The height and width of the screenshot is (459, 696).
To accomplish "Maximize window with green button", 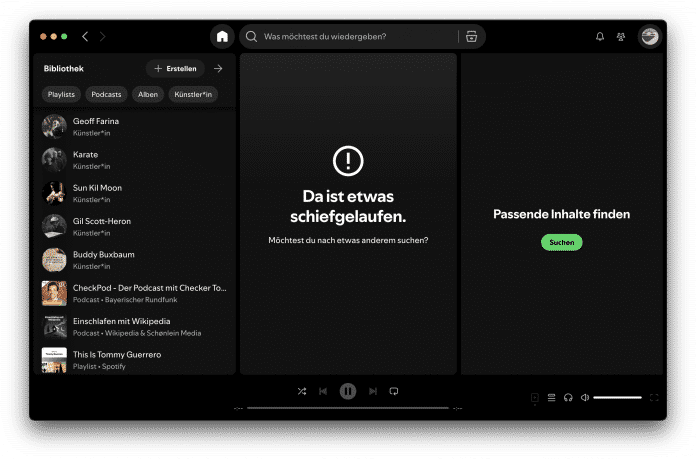I will click(64, 36).
